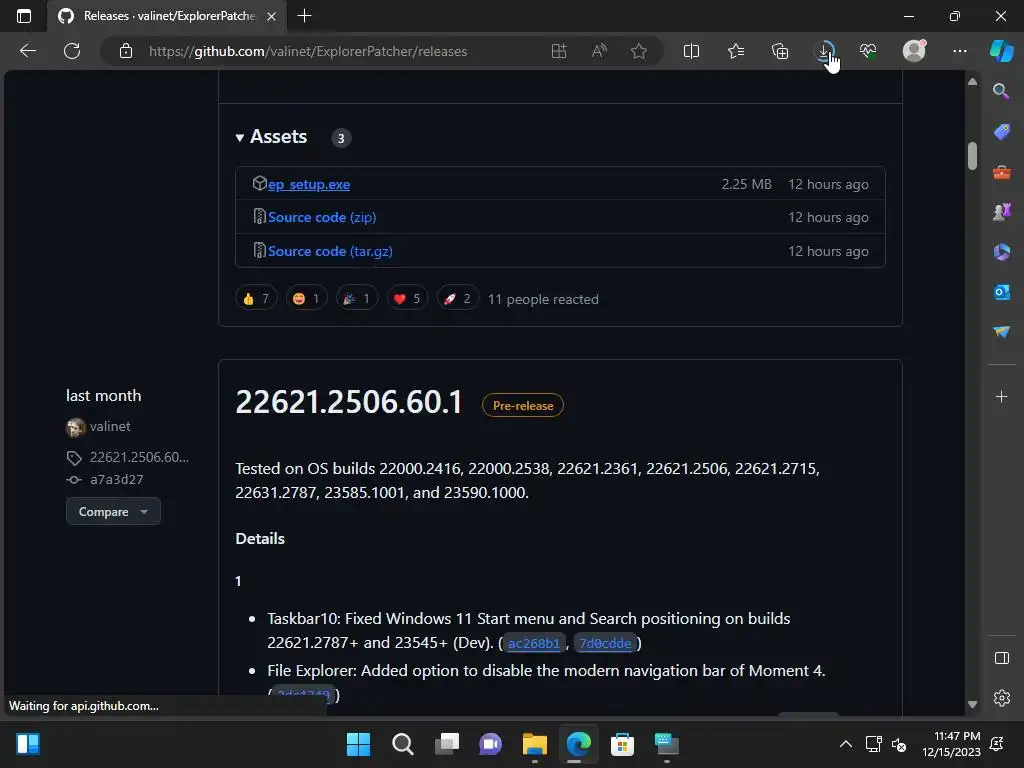Open split screen icon
The image size is (1024, 768).
pyautogui.click(x=691, y=51)
